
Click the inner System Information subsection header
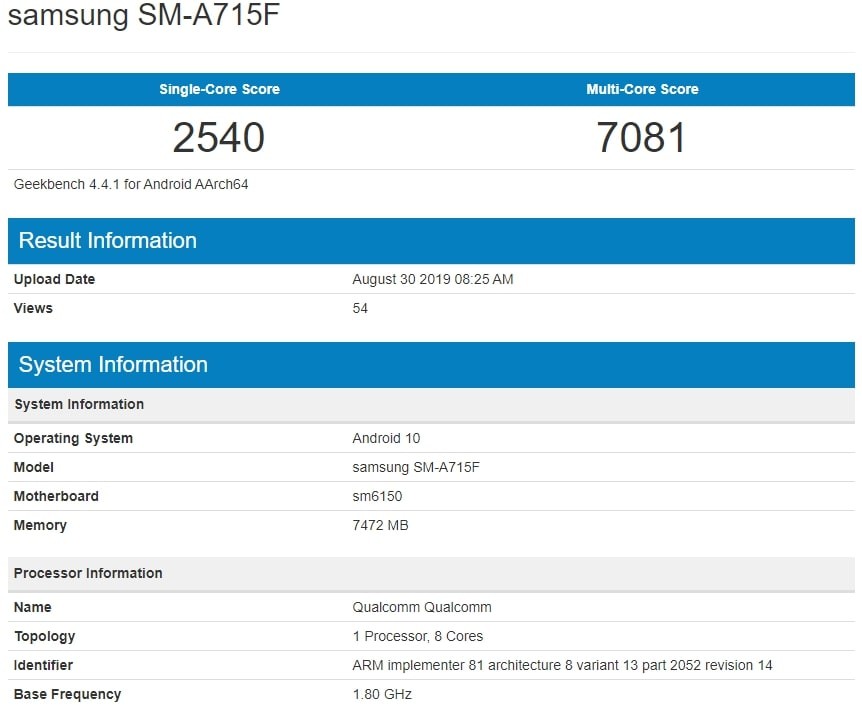coord(78,405)
